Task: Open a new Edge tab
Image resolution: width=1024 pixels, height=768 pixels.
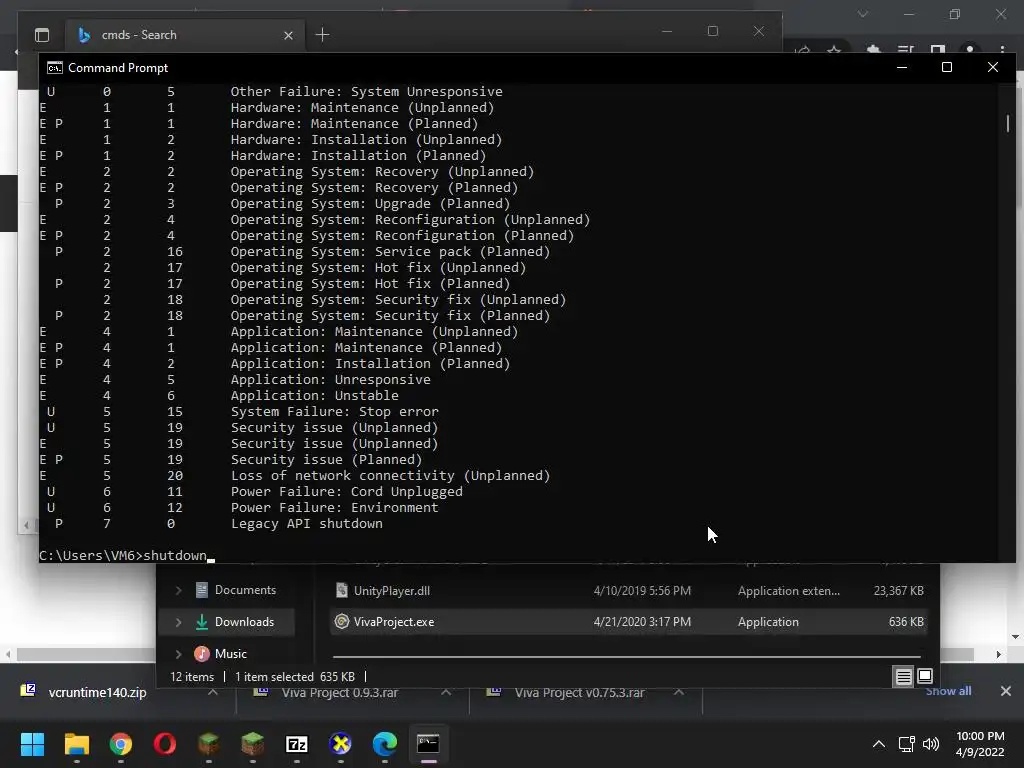Action: [322, 35]
